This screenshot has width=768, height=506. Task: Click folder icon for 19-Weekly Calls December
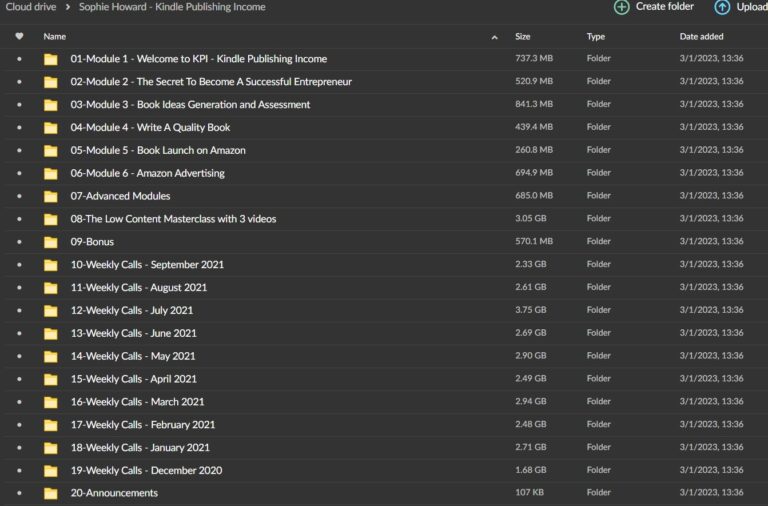coord(50,471)
